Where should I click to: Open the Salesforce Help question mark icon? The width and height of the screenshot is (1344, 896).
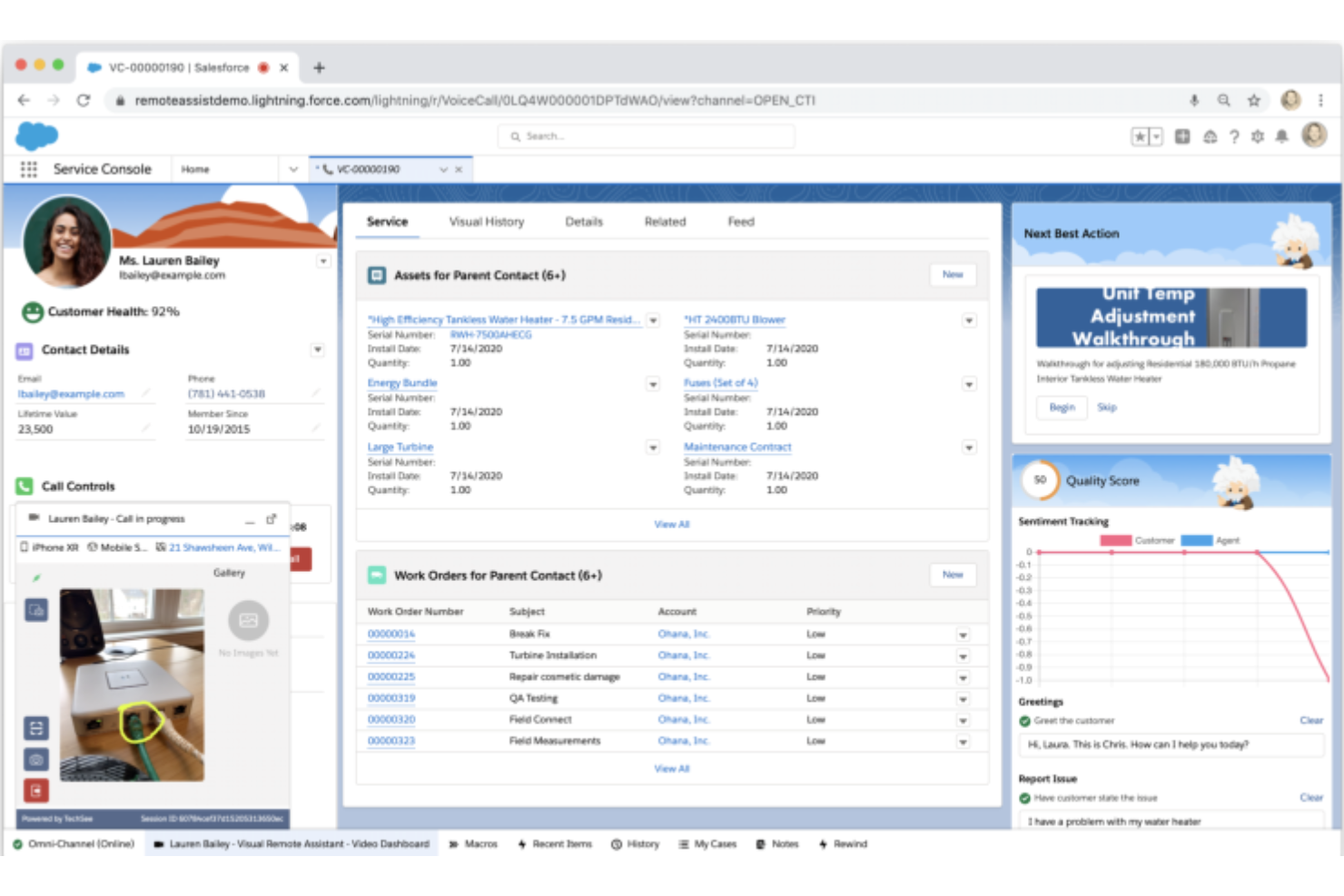1233,136
